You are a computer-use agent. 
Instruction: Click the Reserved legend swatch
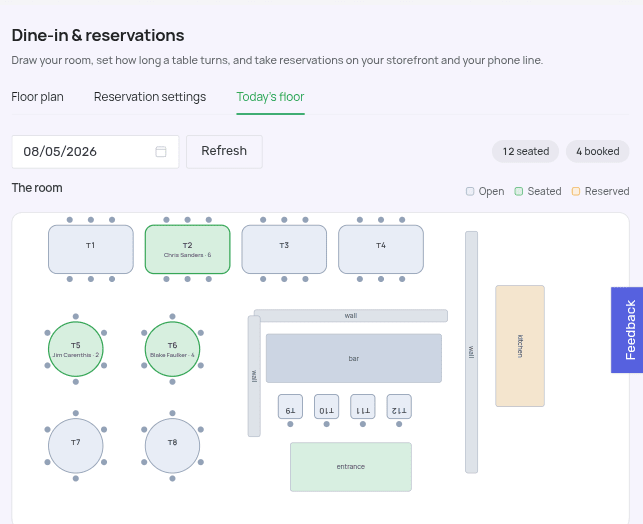[576, 191]
